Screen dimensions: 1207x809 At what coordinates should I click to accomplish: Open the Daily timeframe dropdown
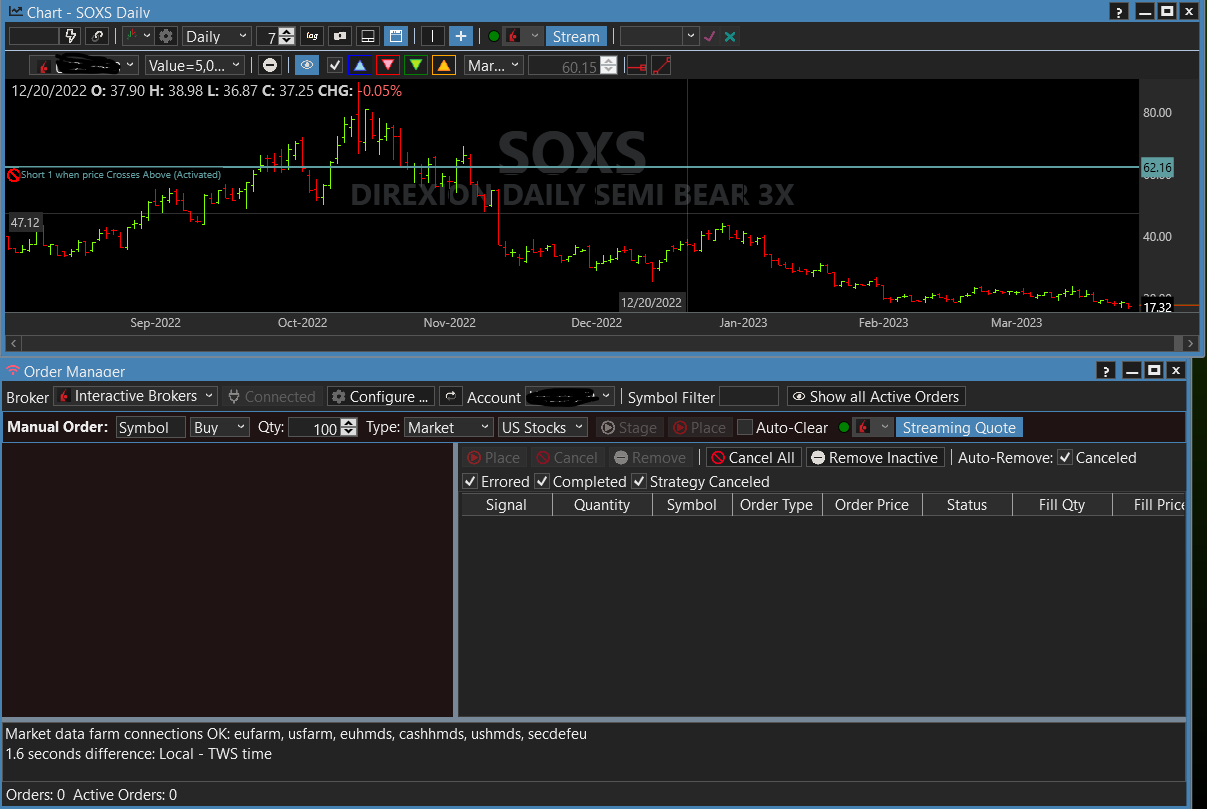[x=217, y=36]
